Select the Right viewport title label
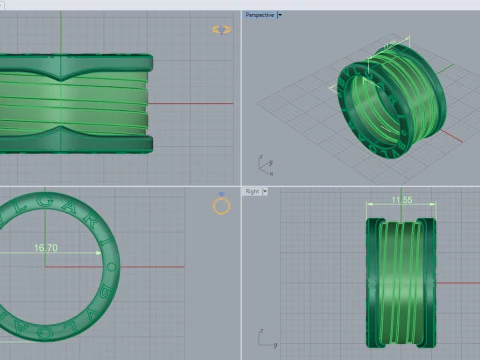The height and width of the screenshot is (360, 480). pos(252,192)
